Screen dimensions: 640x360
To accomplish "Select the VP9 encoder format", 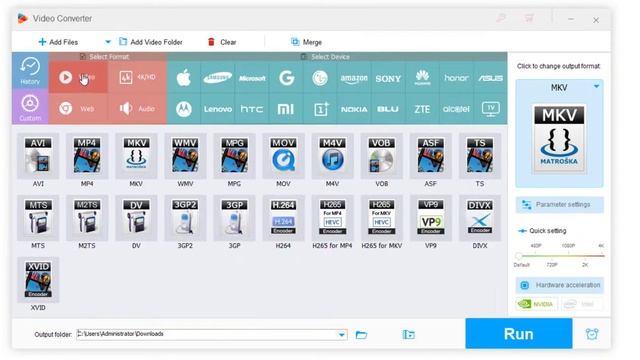I will click(431, 218).
